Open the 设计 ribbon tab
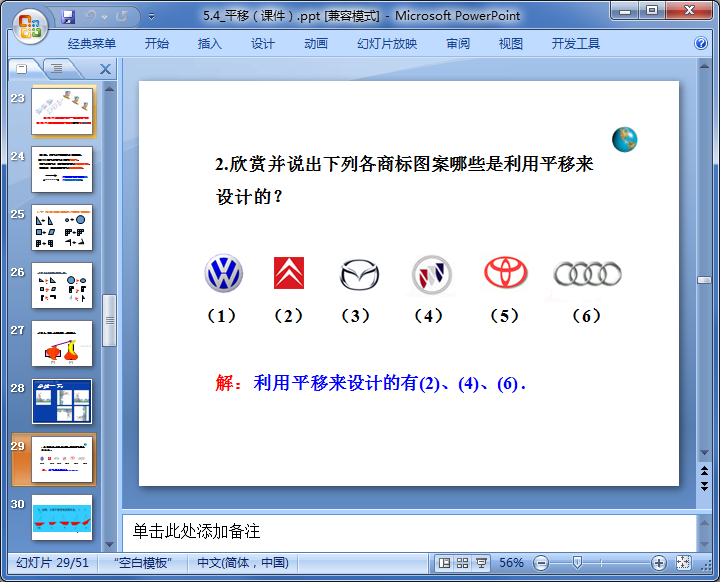Viewport: 720px width, 582px height. pos(263,44)
